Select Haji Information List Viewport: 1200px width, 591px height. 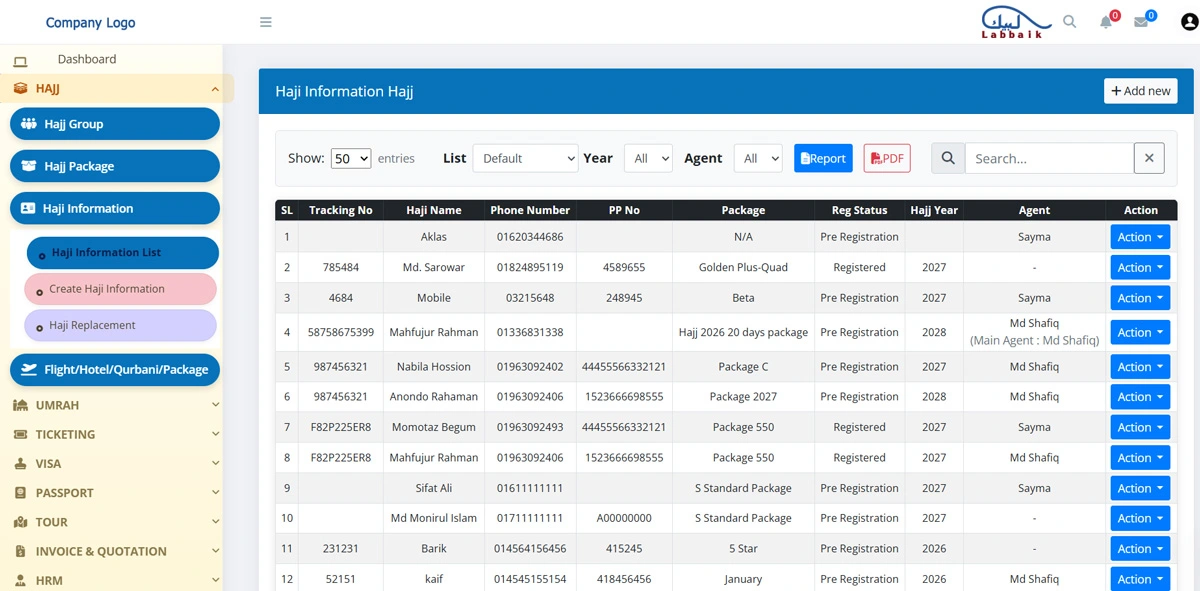click(x=122, y=253)
